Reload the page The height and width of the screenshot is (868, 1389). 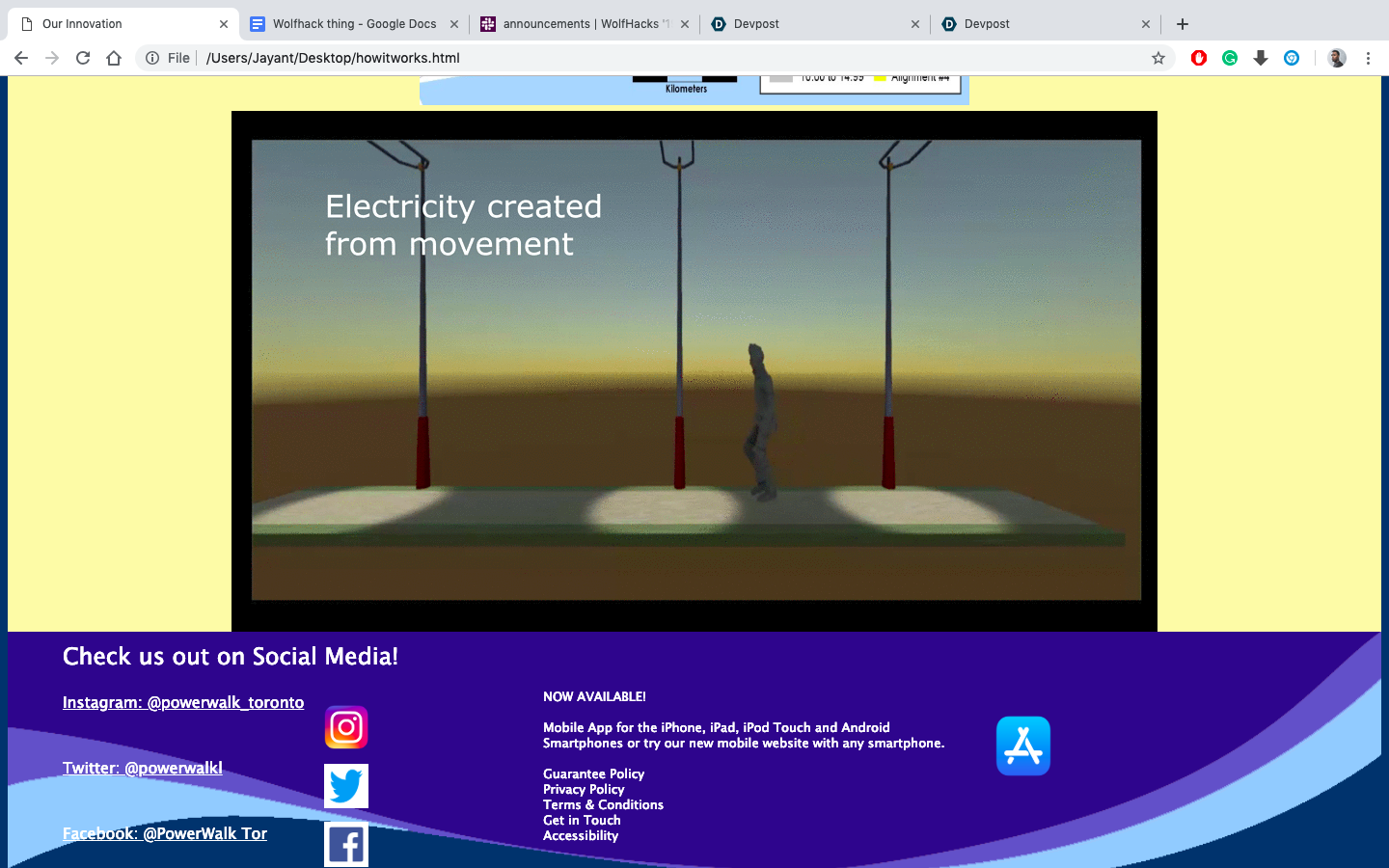[83, 58]
